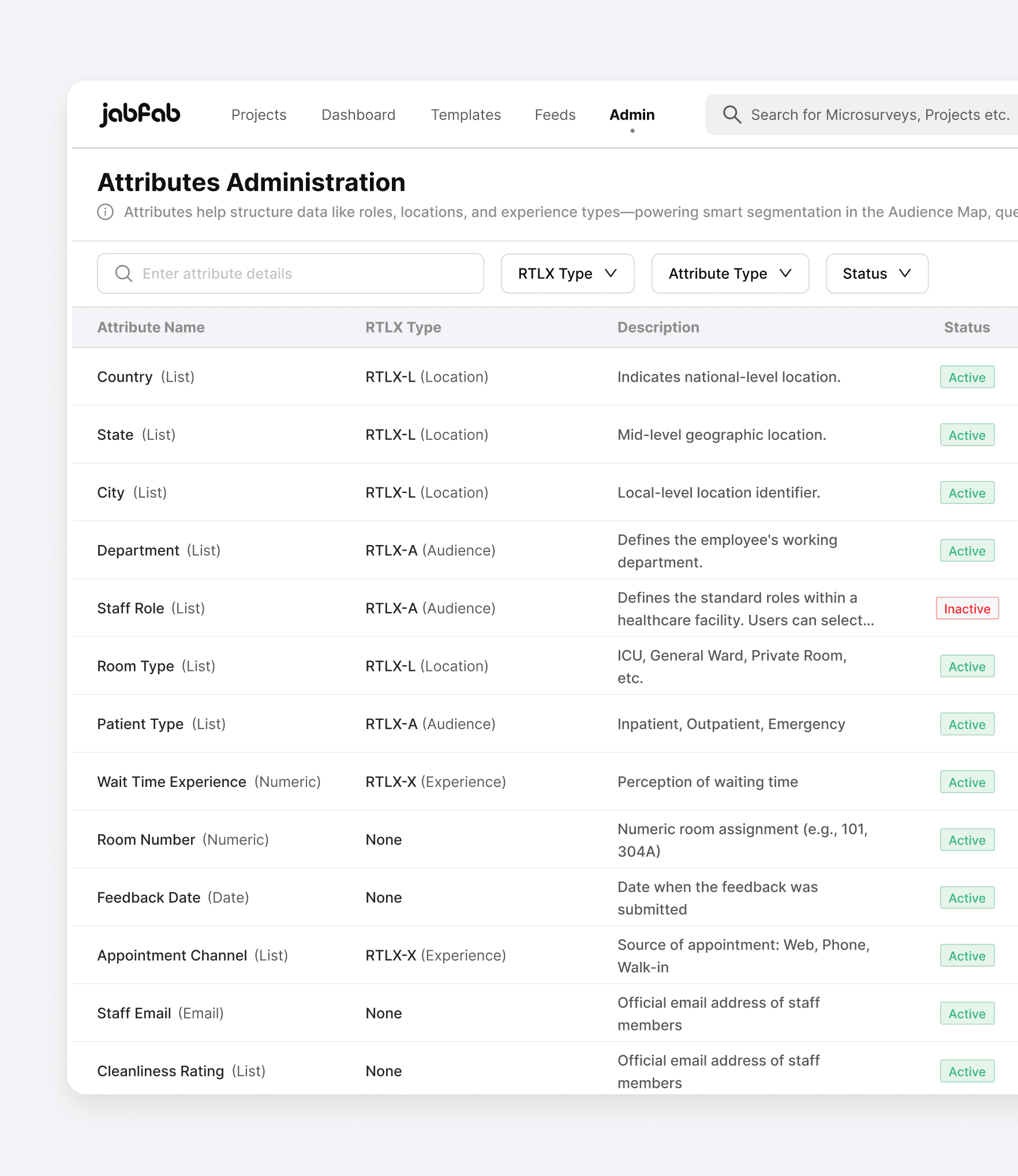Open the Dashboard tab

pyautogui.click(x=358, y=115)
